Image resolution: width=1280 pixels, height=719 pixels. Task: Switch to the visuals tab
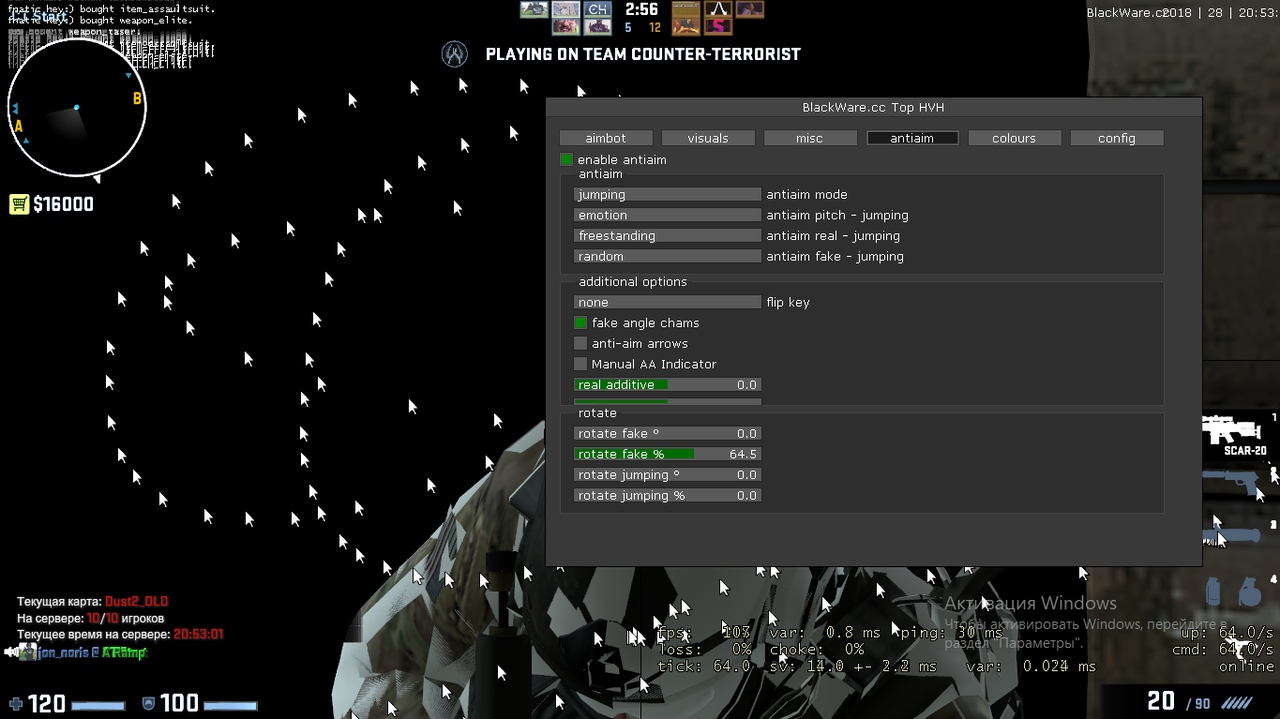[708, 138]
